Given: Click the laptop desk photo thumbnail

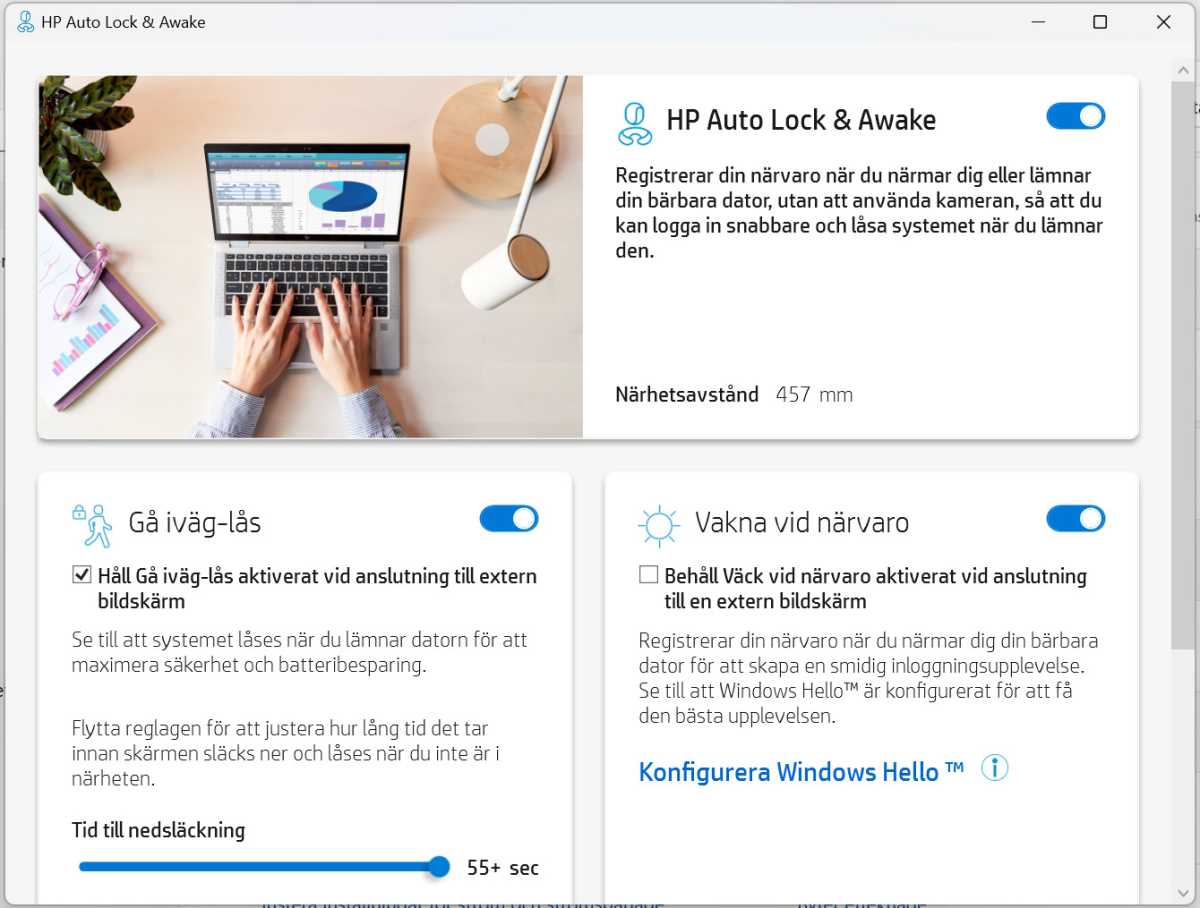Looking at the screenshot, I should 310,257.
